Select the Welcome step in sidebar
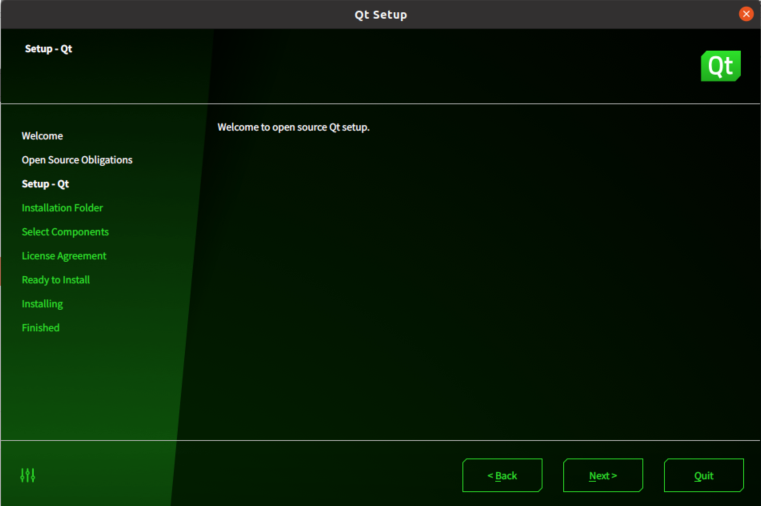Viewport: 761px width, 506px height. tap(42, 136)
